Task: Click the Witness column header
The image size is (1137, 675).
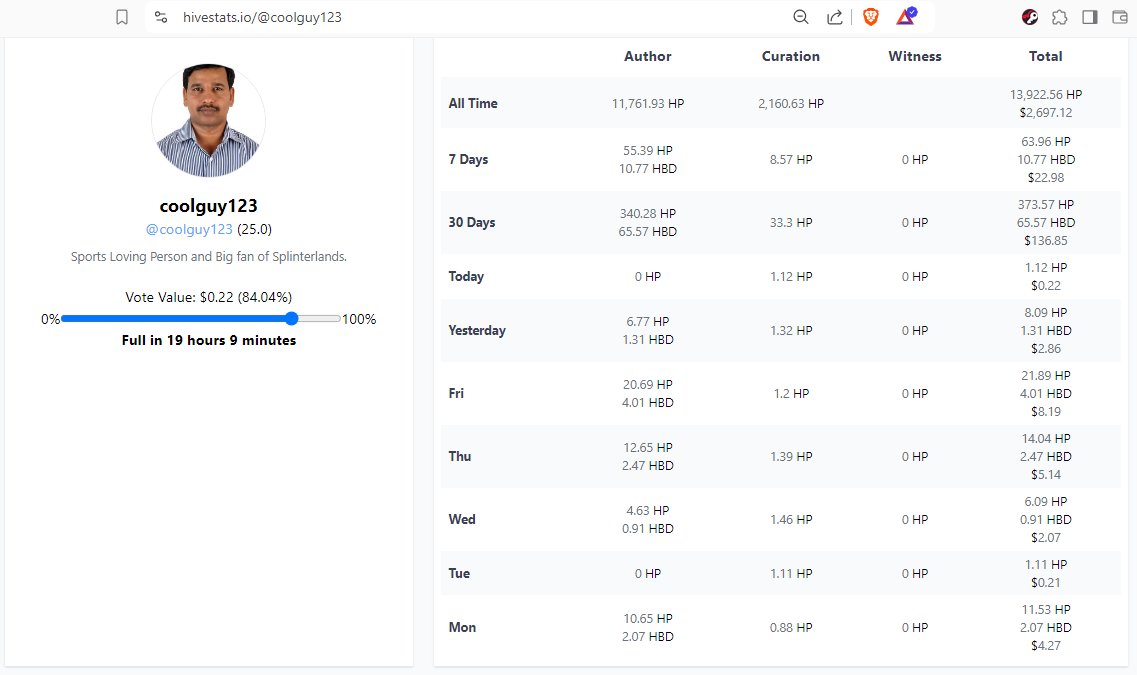Action: point(915,56)
